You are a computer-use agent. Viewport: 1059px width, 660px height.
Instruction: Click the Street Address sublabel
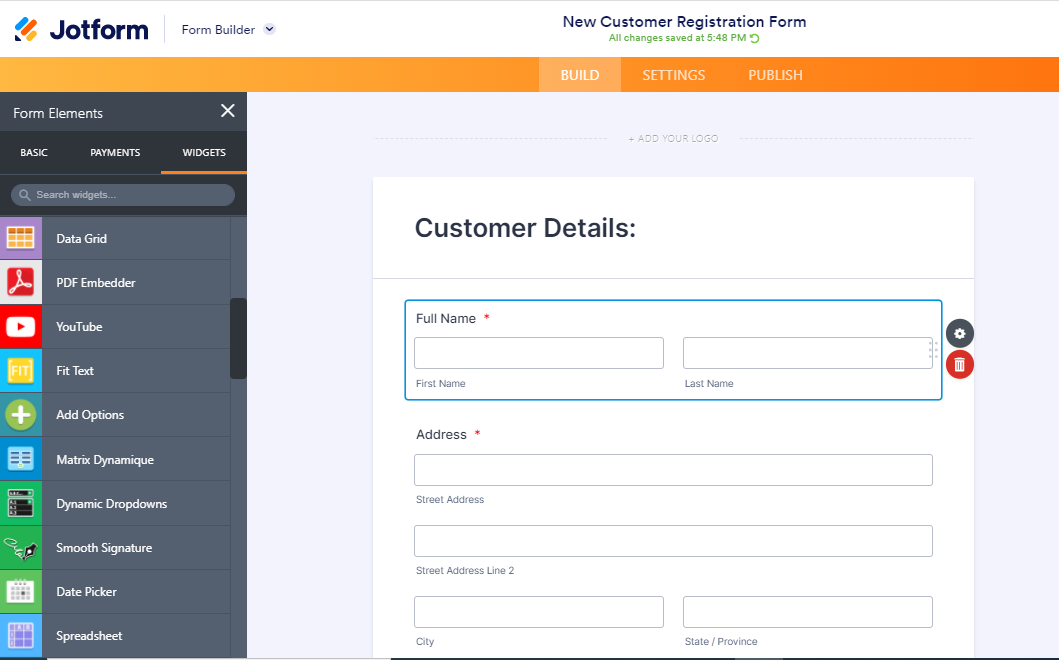(450, 499)
